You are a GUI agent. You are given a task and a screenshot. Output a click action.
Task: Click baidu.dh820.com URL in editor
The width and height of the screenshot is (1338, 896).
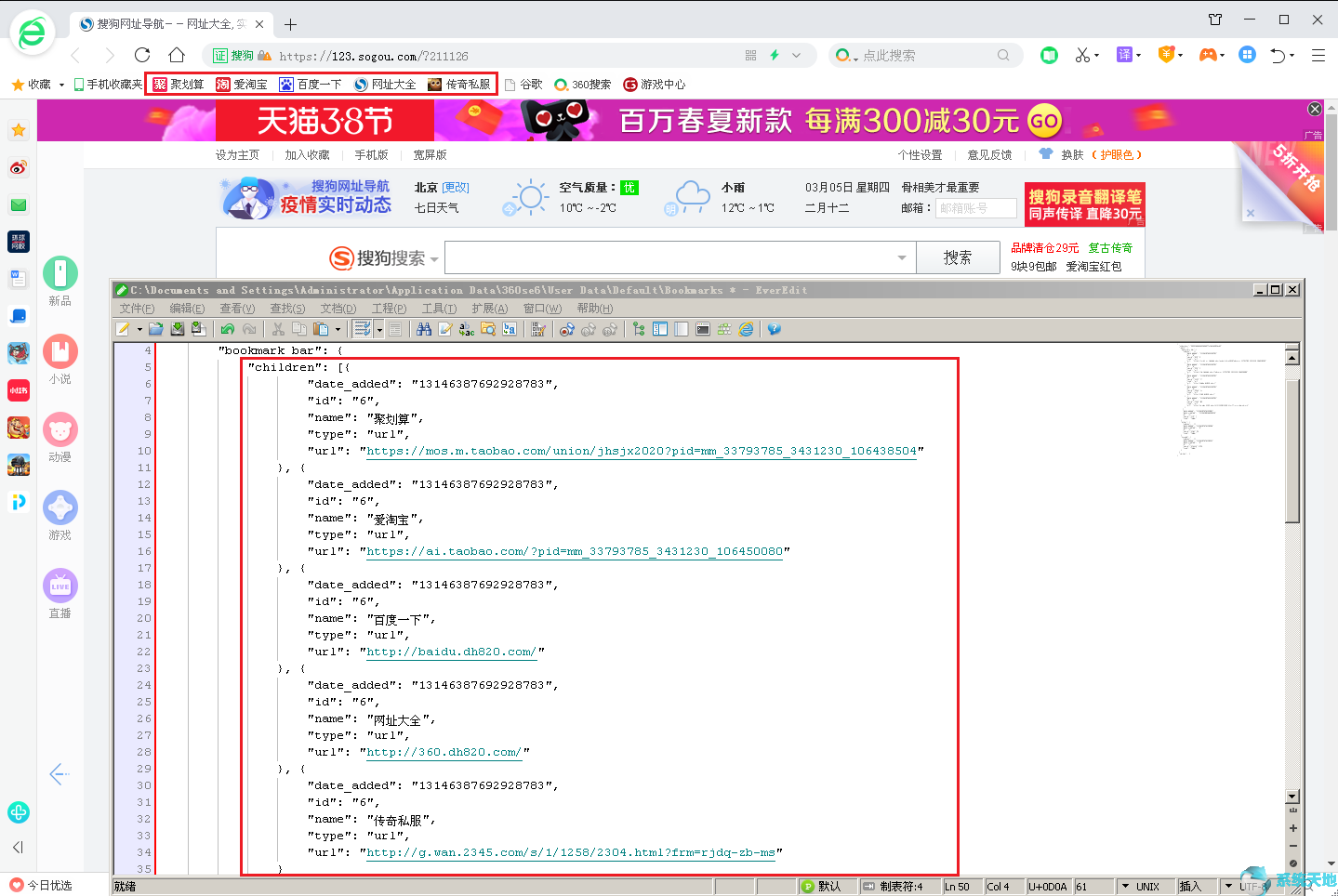click(451, 652)
